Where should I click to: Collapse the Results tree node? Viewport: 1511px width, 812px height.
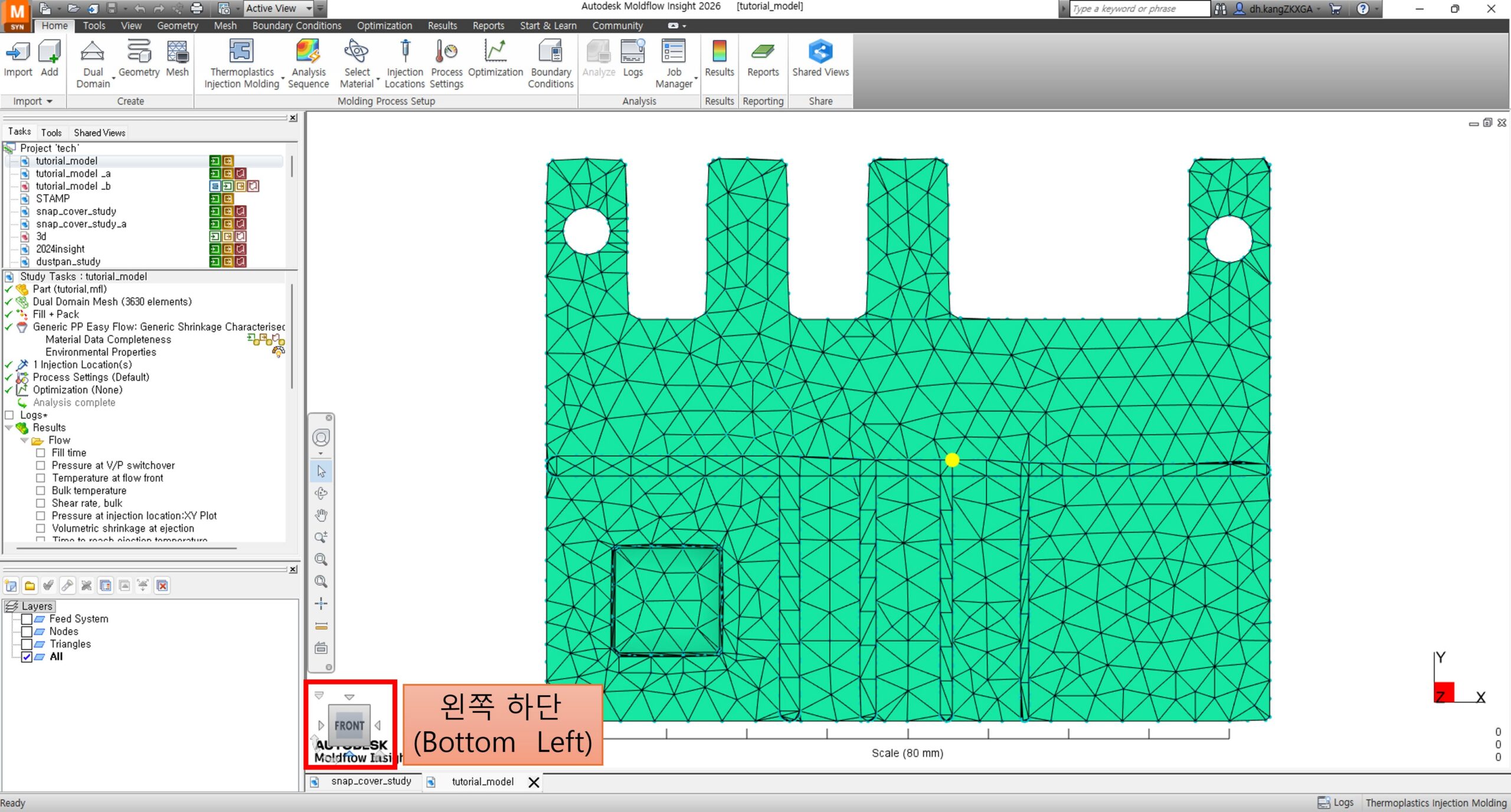[9, 428]
